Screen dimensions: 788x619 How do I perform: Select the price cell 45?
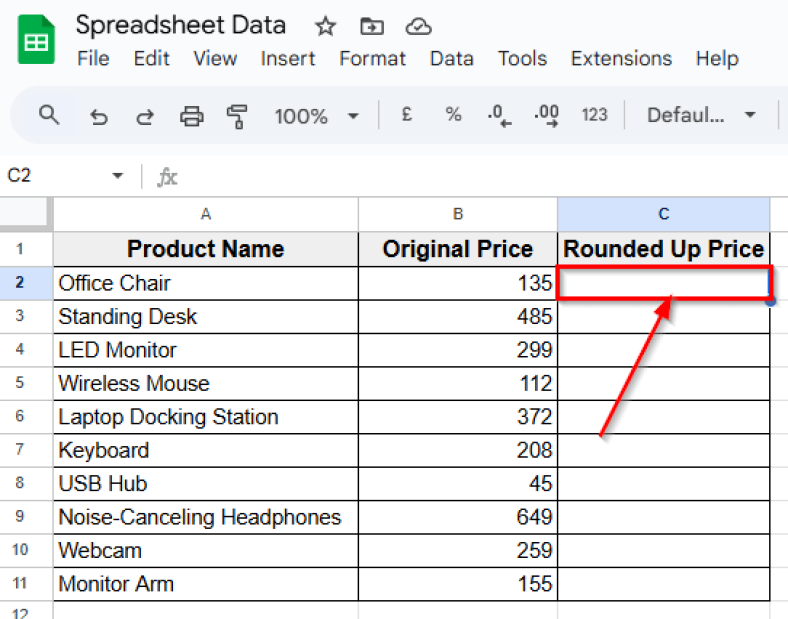tap(458, 484)
